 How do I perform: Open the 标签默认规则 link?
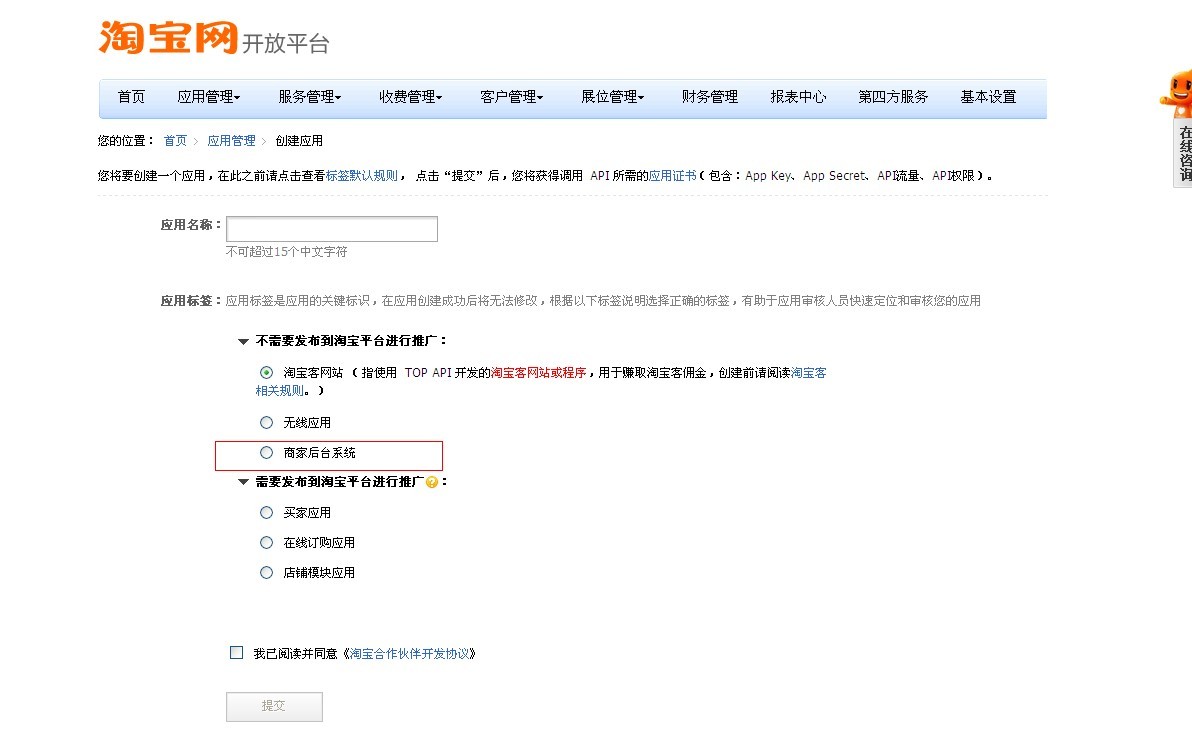(x=362, y=176)
